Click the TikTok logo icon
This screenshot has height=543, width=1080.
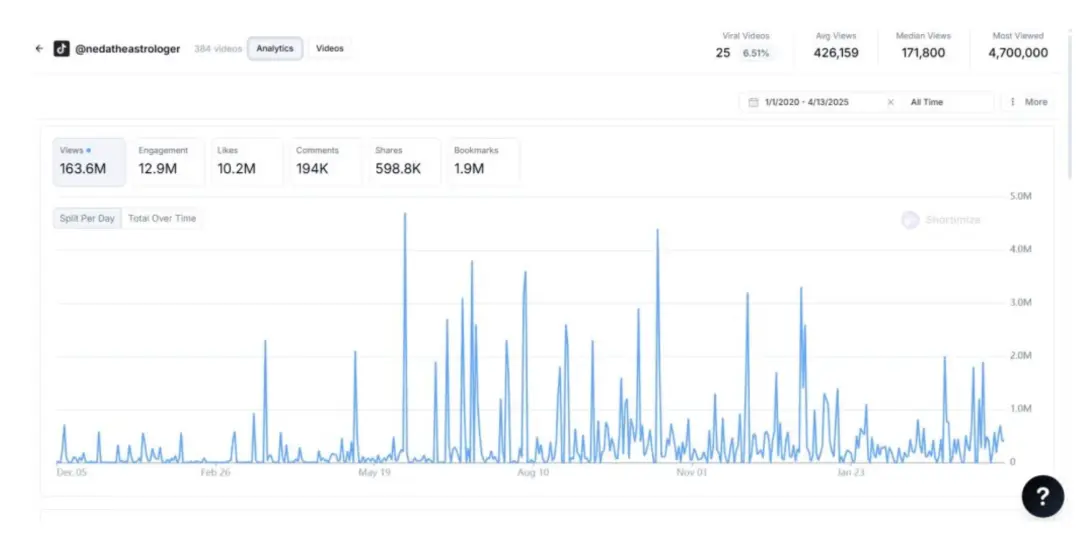(x=62, y=48)
